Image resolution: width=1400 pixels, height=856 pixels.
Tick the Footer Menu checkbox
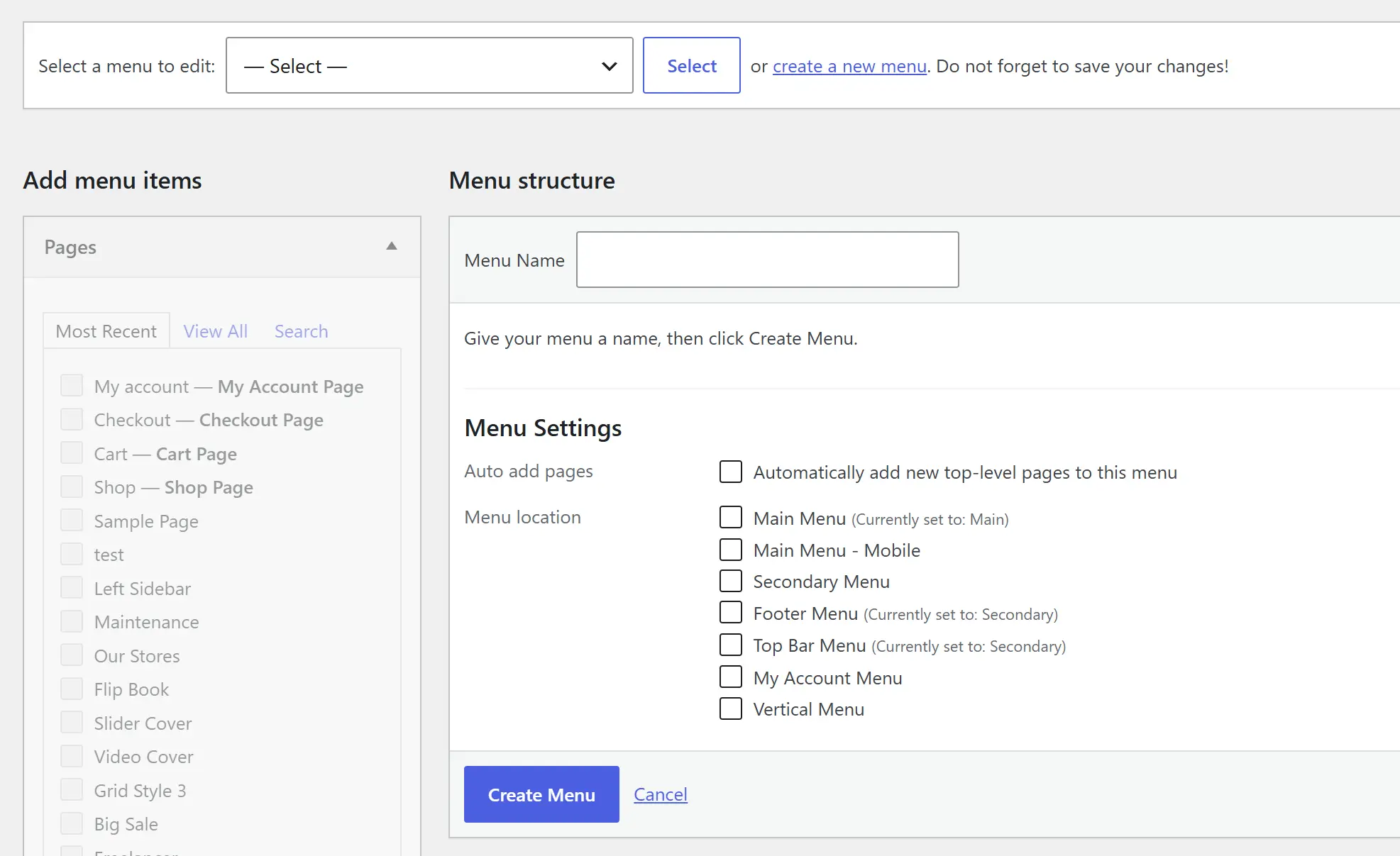(x=731, y=612)
